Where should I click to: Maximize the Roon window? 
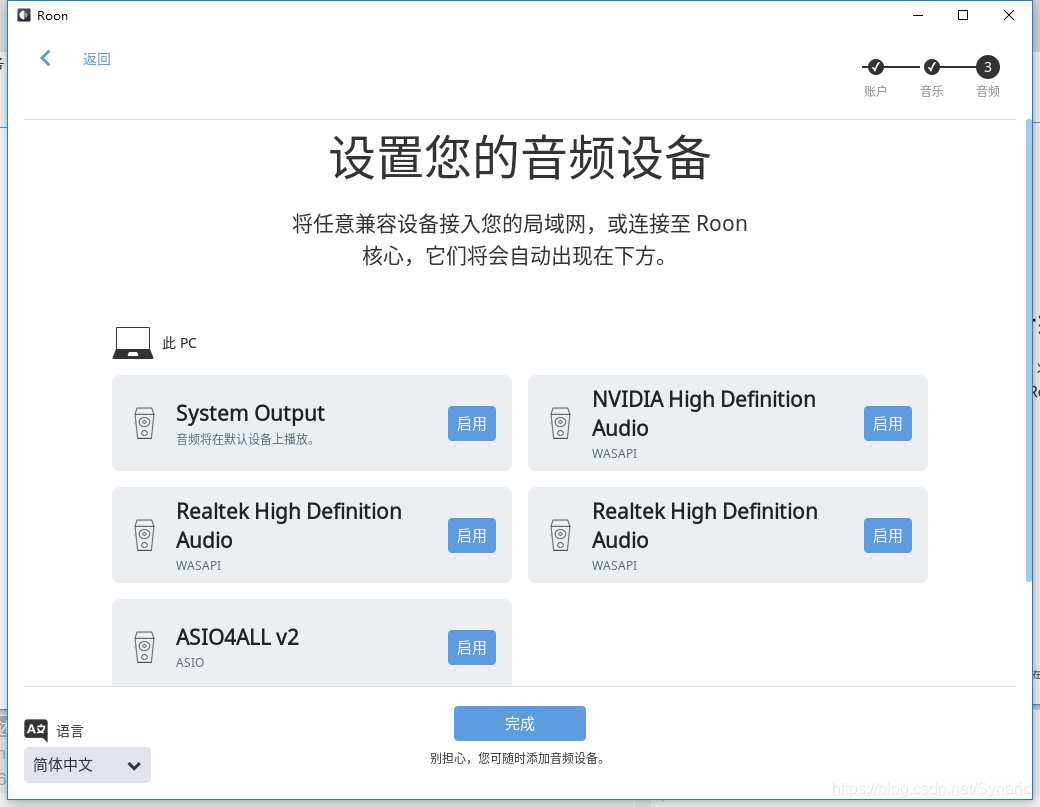[963, 15]
